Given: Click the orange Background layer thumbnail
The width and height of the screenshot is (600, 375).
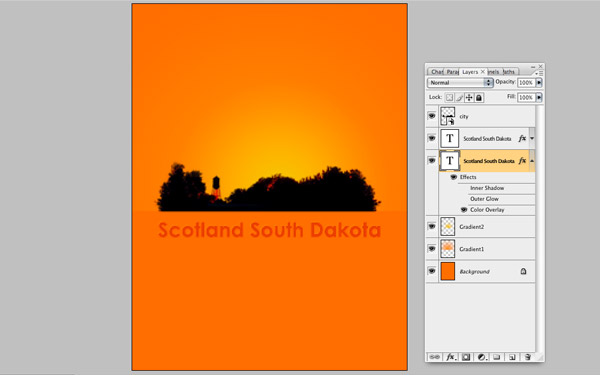Looking at the screenshot, I should tap(448, 271).
